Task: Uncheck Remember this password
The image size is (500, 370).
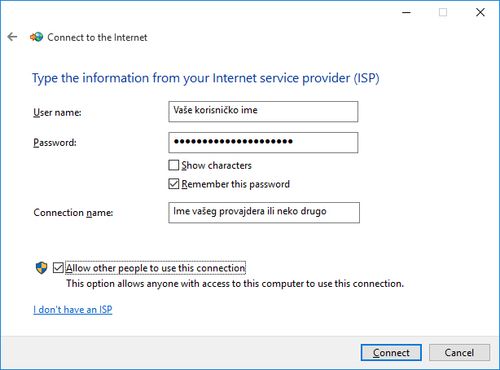Action: 174,184
